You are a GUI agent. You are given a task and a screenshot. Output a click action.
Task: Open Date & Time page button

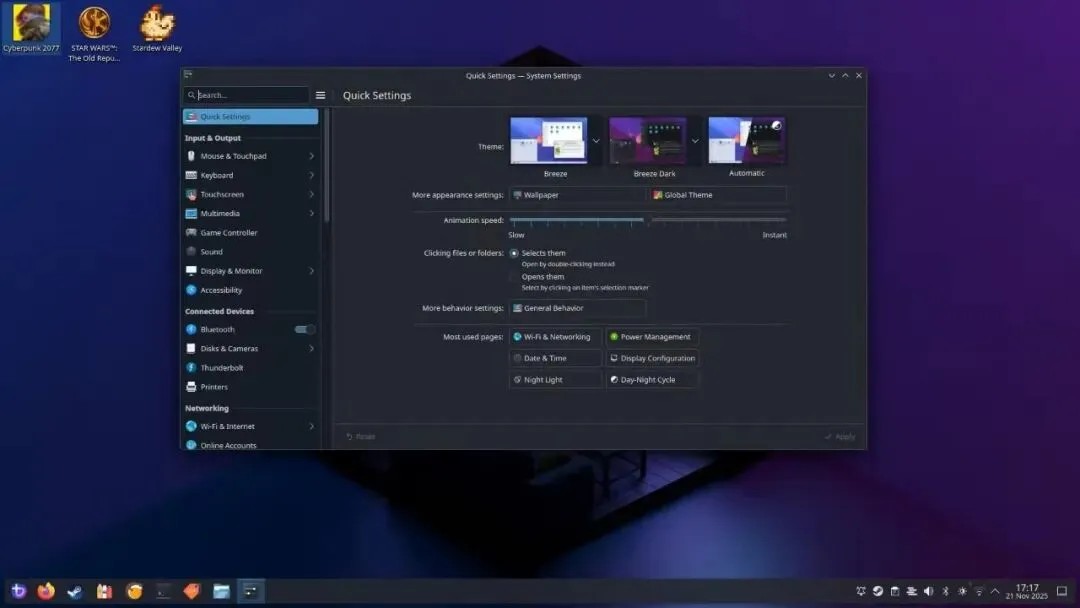point(555,358)
